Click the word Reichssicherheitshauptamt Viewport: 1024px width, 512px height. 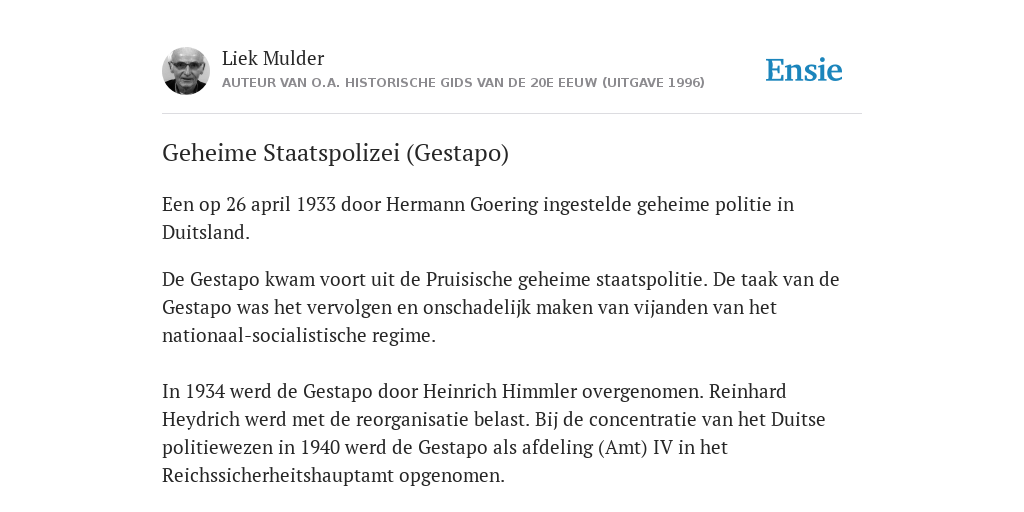pyautogui.click(x=278, y=475)
